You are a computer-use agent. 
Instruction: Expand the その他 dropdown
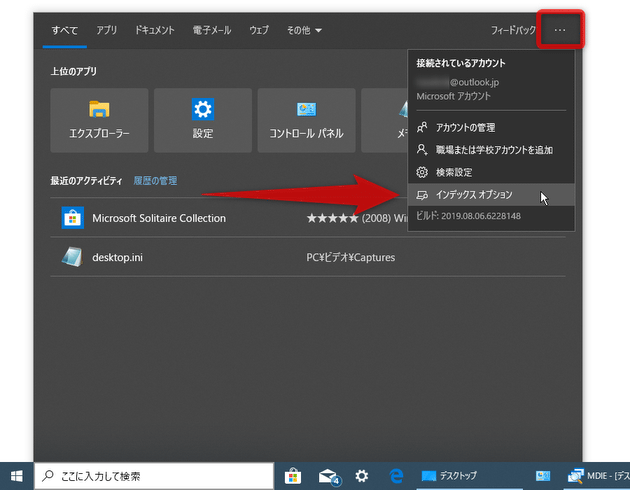[304, 30]
